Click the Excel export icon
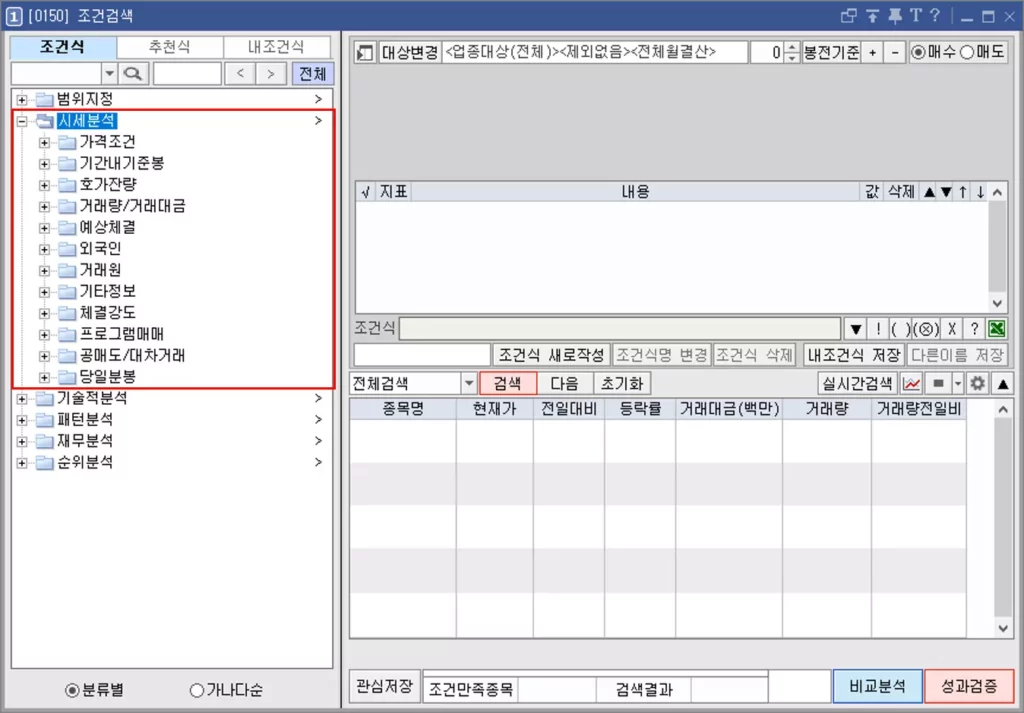Image resolution: width=1024 pixels, height=713 pixels. 997,328
